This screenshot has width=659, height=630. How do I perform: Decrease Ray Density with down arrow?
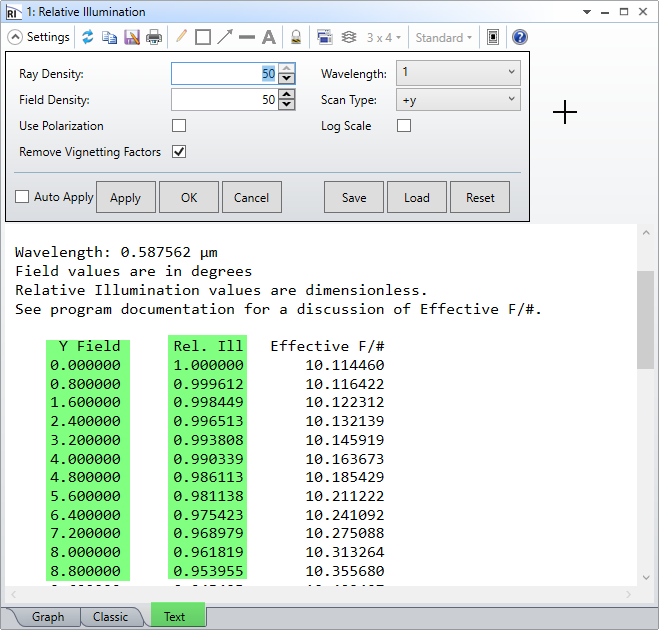pos(287,79)
